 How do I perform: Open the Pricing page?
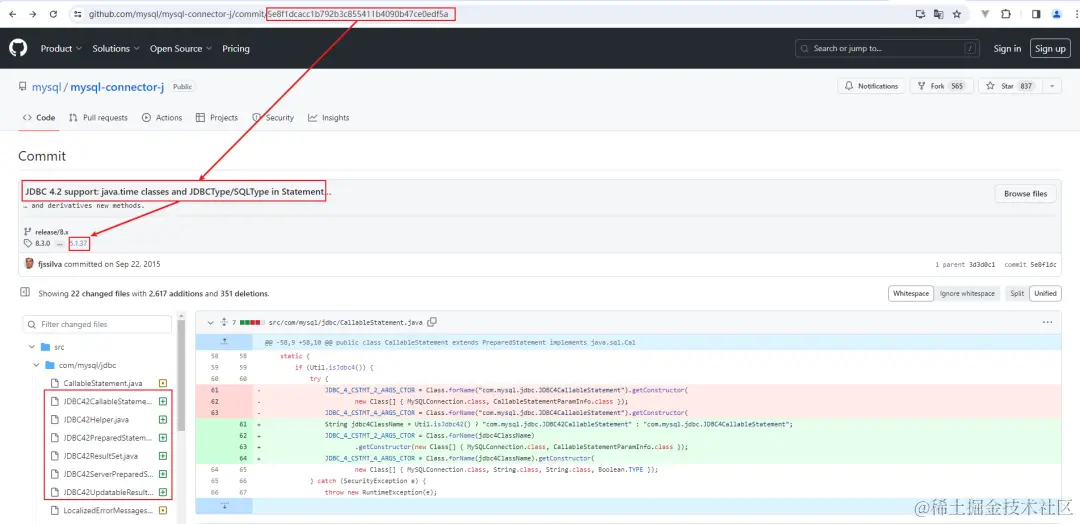236,48
